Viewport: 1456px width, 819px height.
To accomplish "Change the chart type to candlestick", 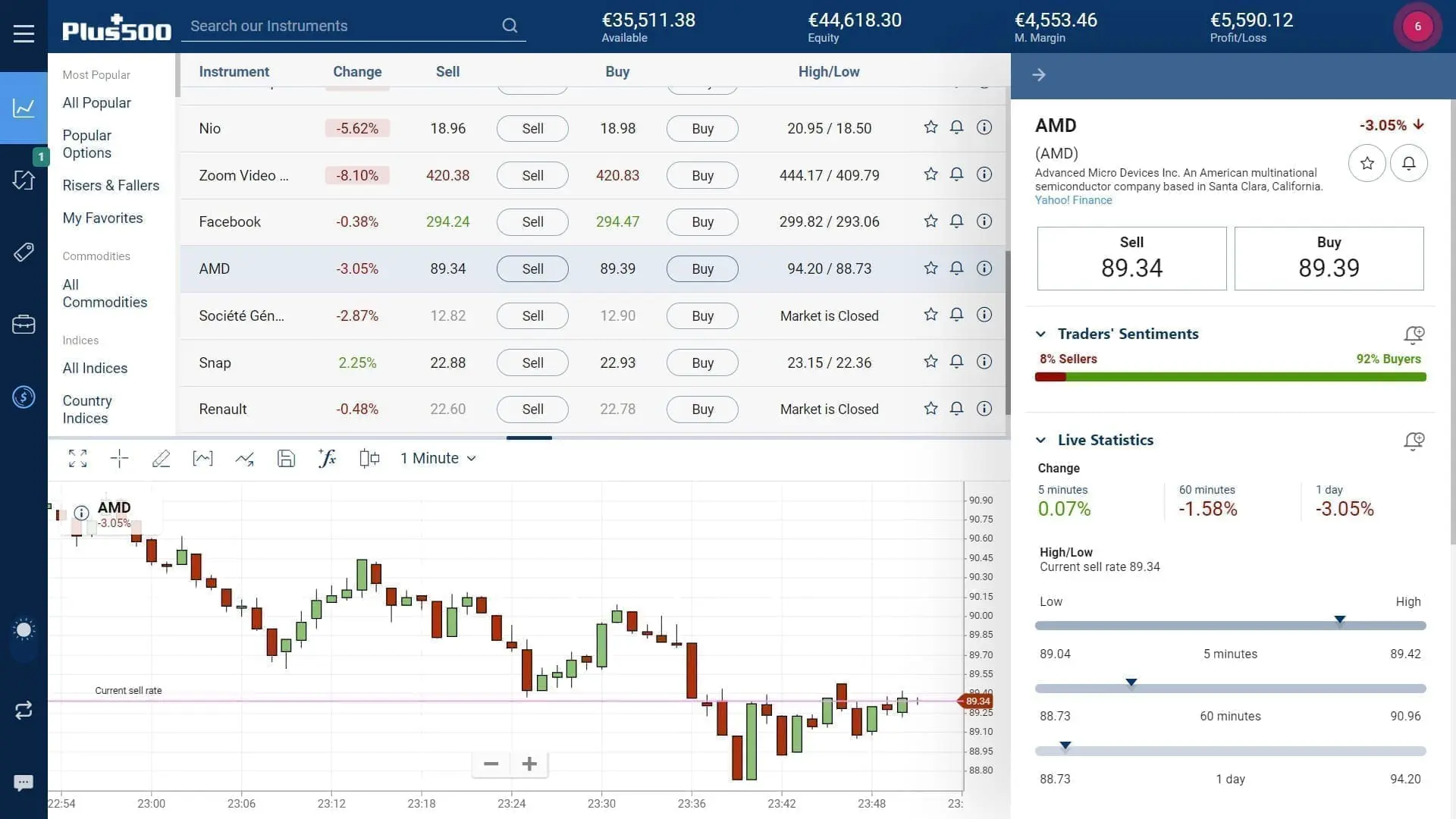I will pos(369,458).
